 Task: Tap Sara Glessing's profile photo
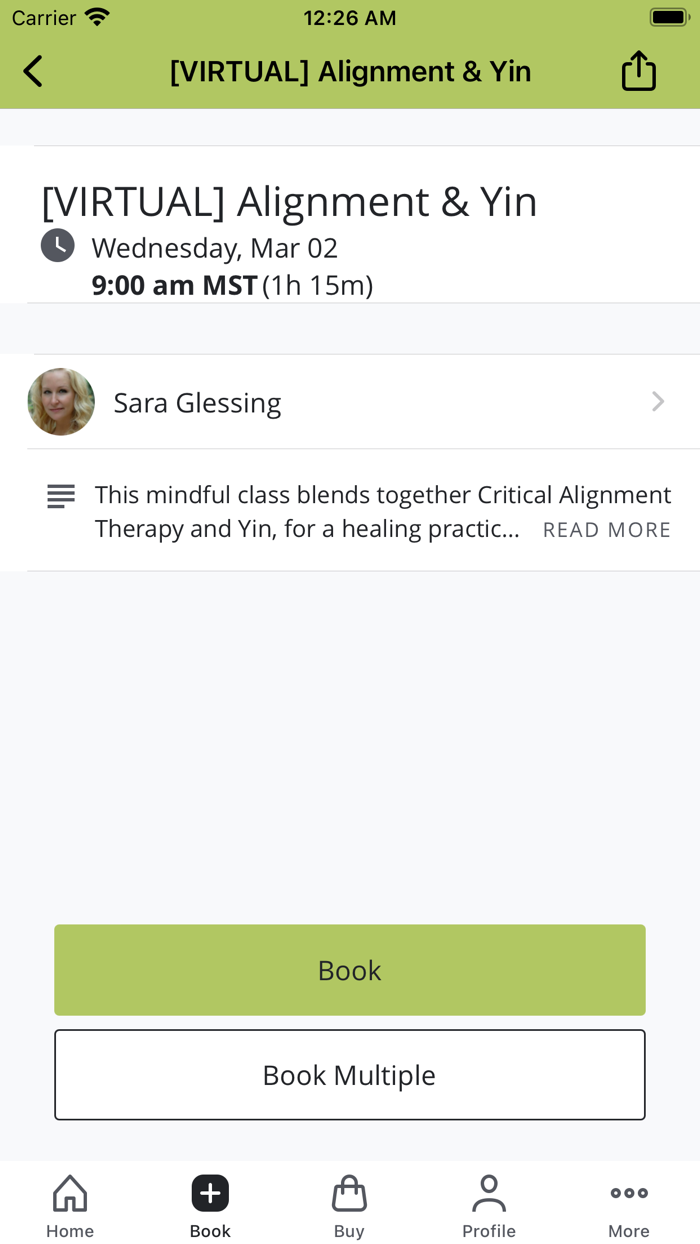pyautogui.click(x=60, y=401)
